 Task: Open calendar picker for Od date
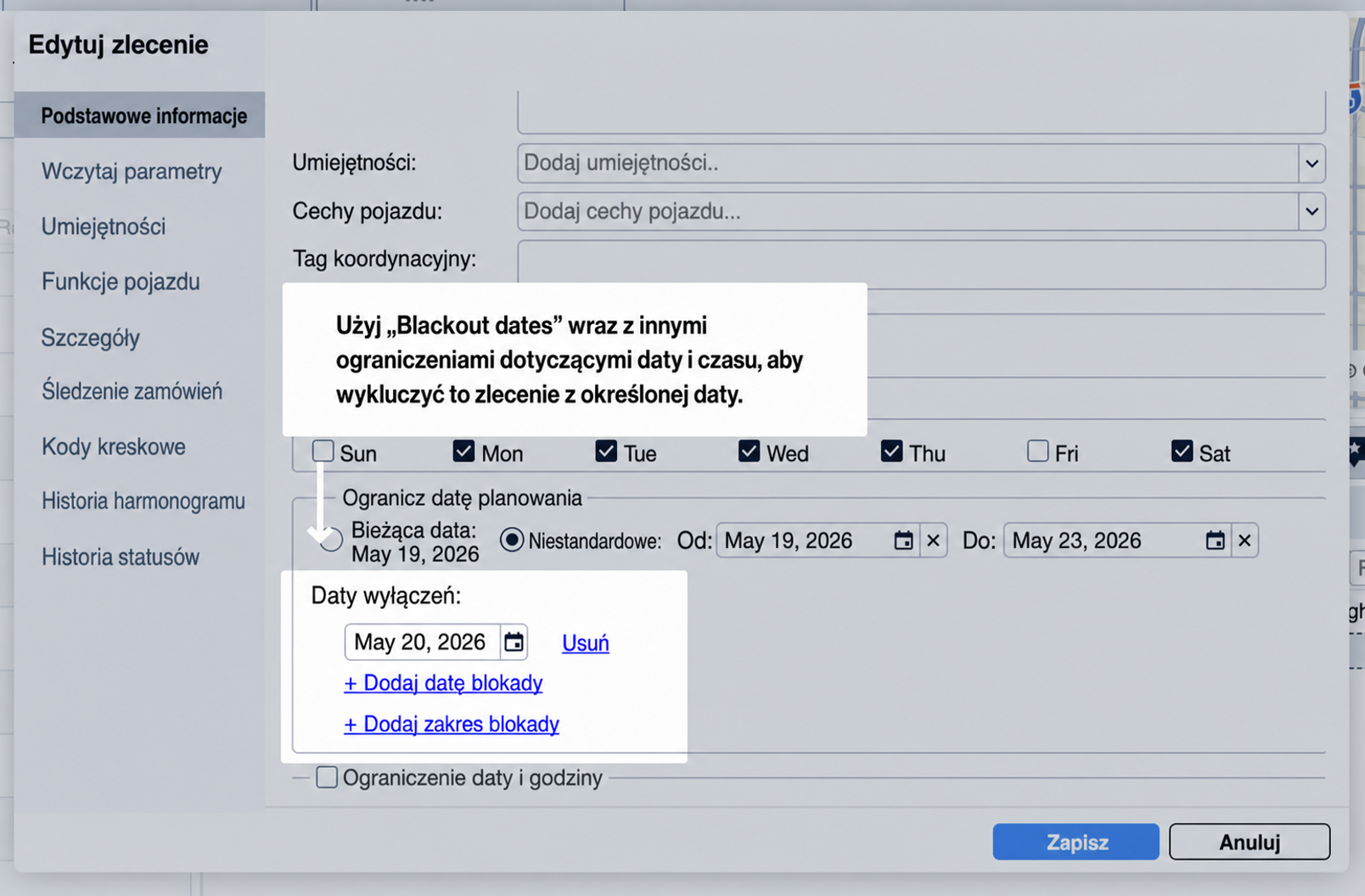click(903, 540)
